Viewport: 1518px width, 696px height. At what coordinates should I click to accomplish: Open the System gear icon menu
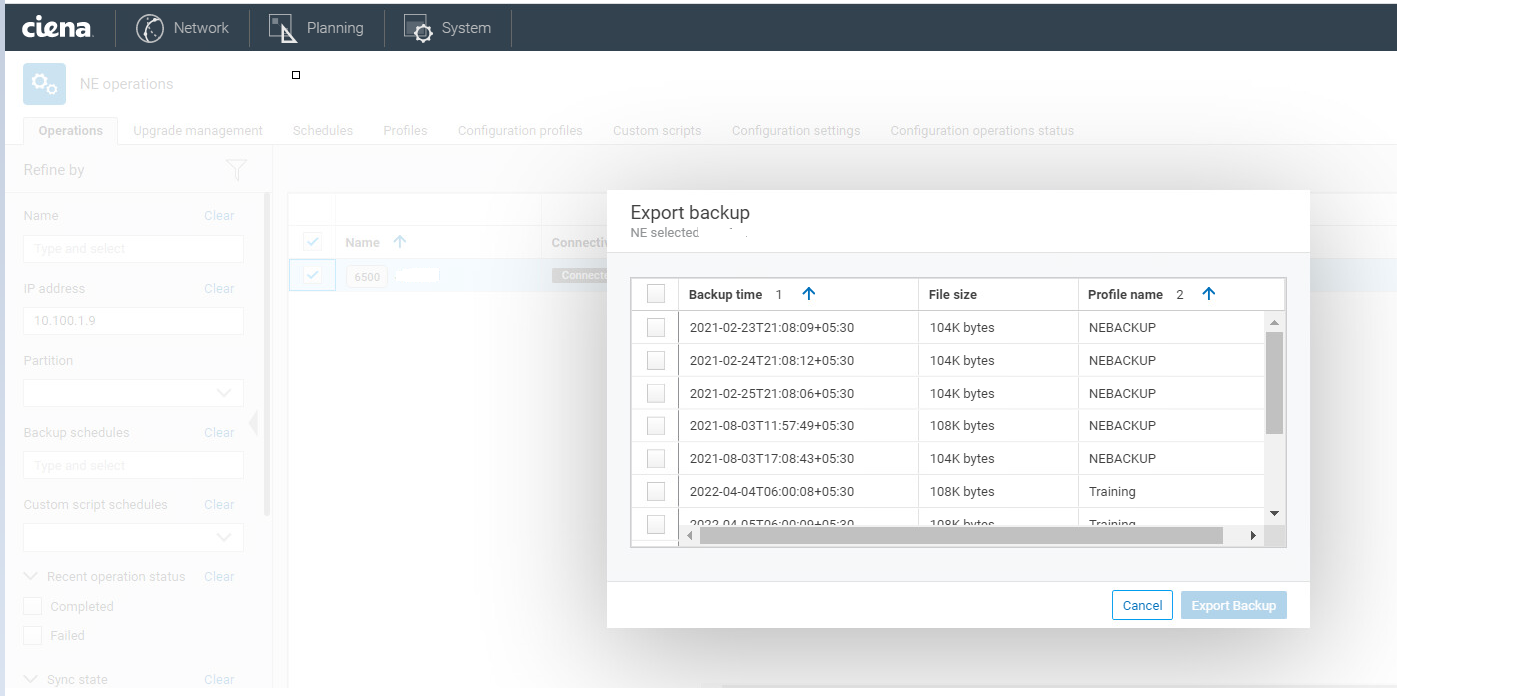click(418, 28)
